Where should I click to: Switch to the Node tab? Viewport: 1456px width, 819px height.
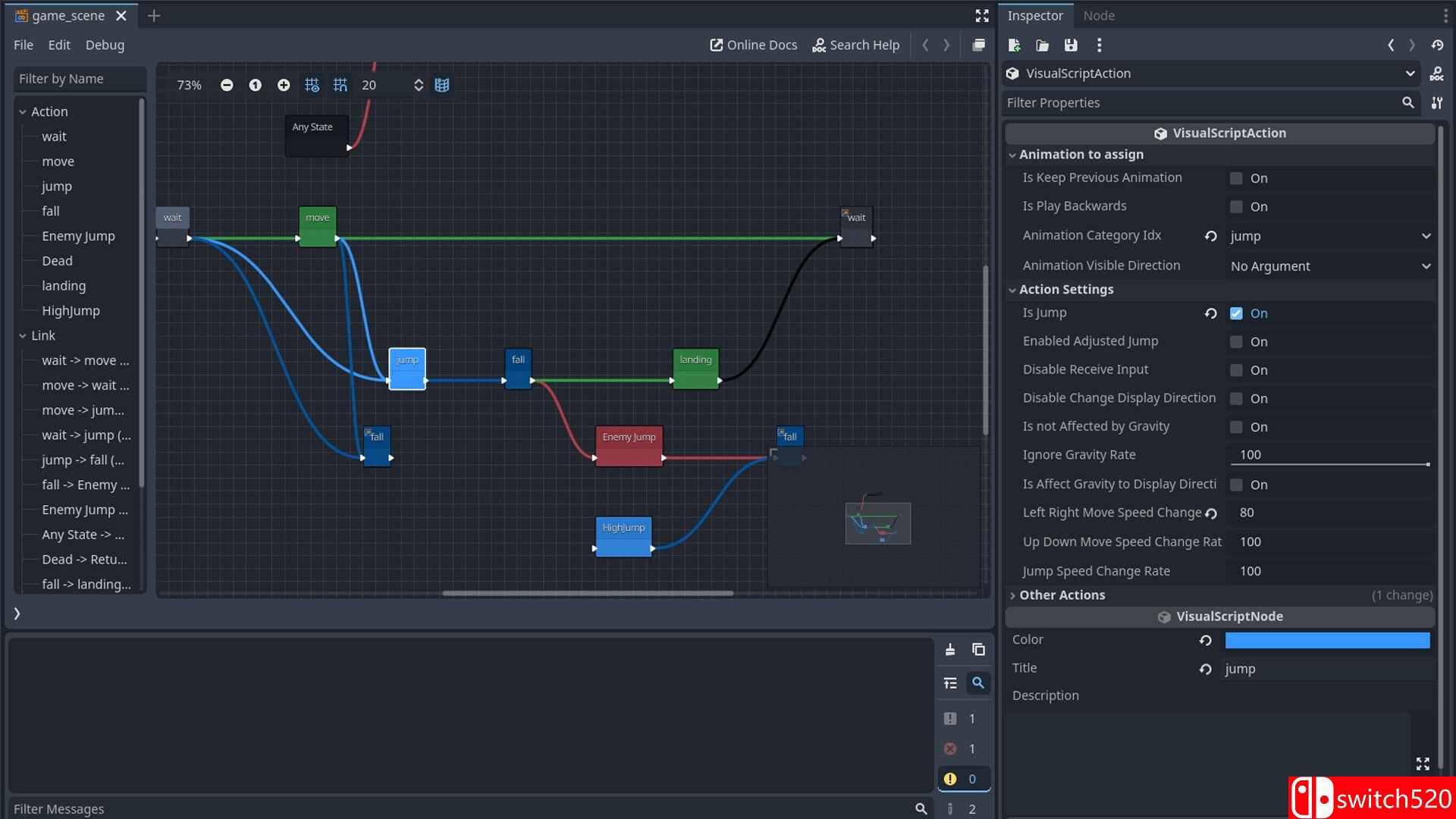(1098, 16)
